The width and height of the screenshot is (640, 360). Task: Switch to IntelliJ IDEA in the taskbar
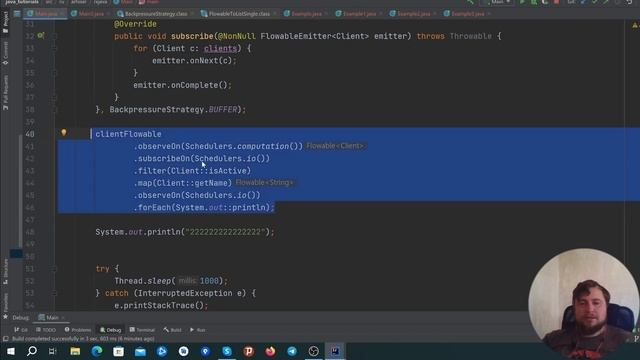click(335, 351)
